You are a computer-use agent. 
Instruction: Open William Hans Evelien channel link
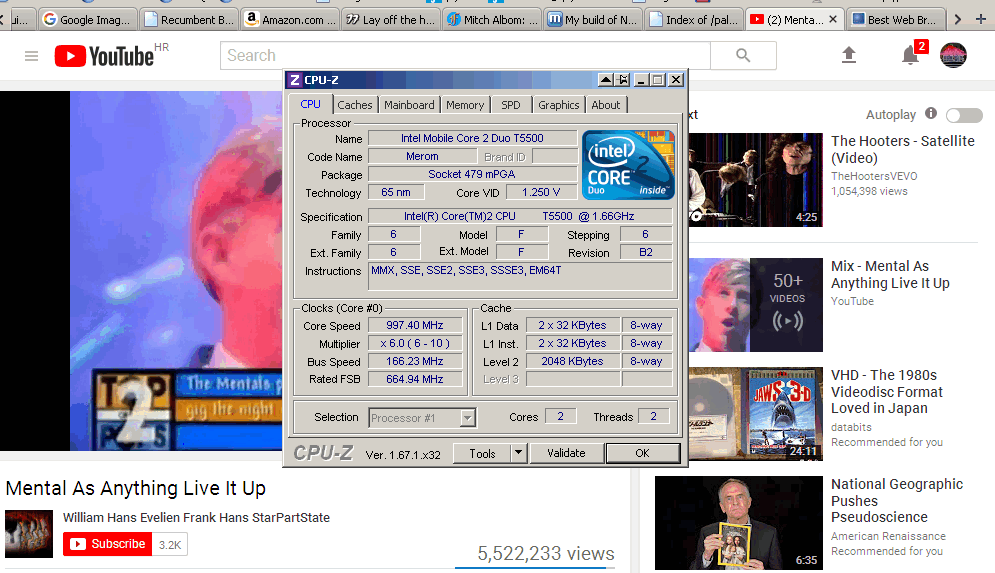196,517
